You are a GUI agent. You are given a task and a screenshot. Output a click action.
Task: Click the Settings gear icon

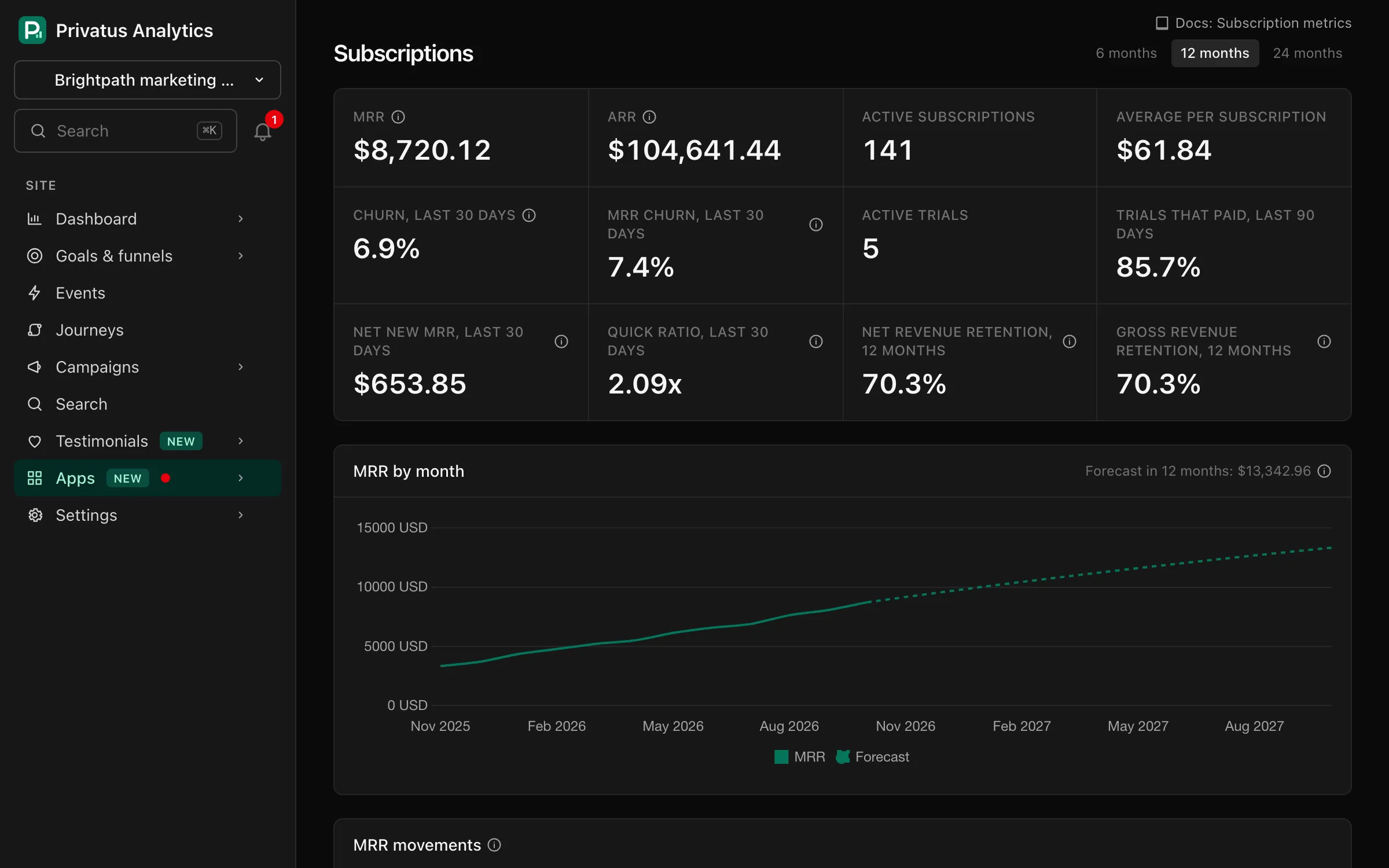[35, 515]
